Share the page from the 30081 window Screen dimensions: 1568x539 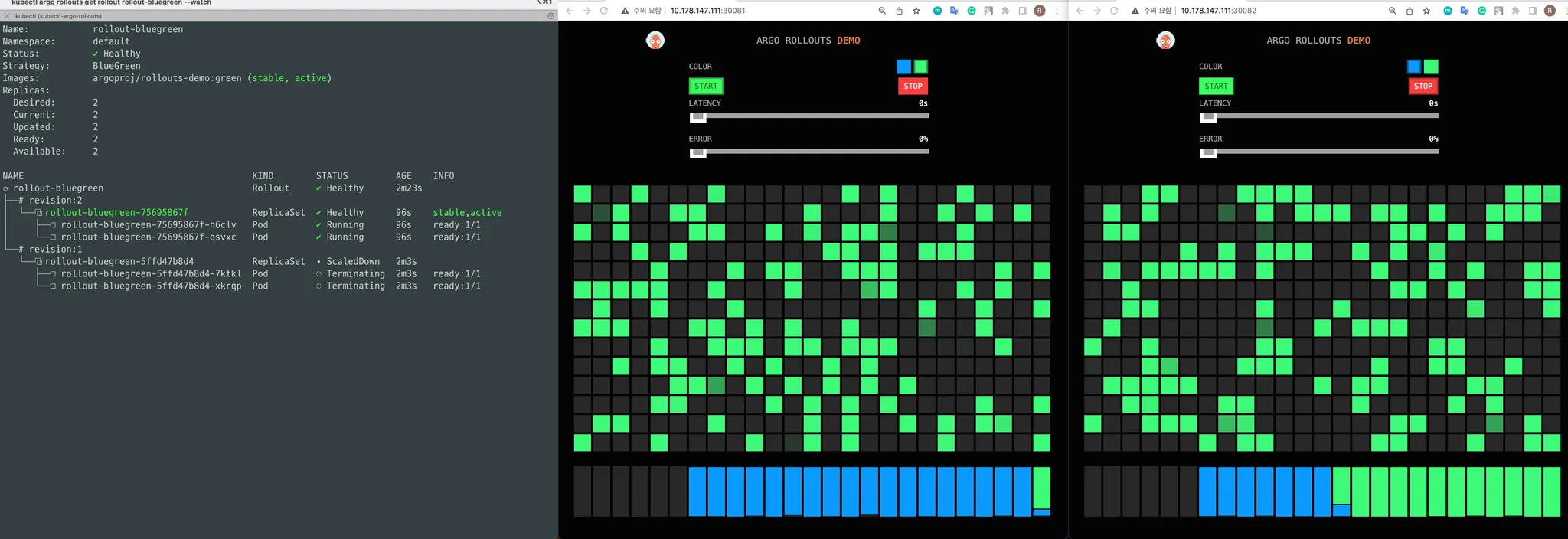coord(899,11)
